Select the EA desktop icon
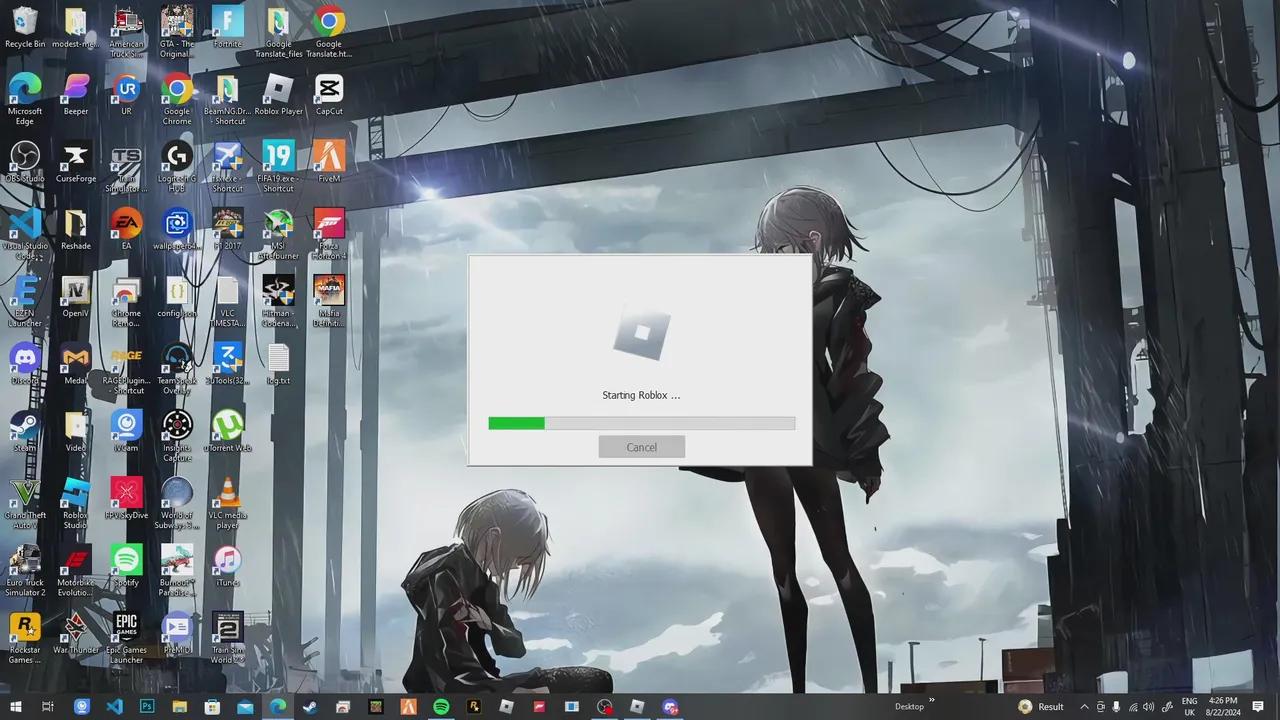This screenshot has height=720, width=1280. tap(126, 229)
